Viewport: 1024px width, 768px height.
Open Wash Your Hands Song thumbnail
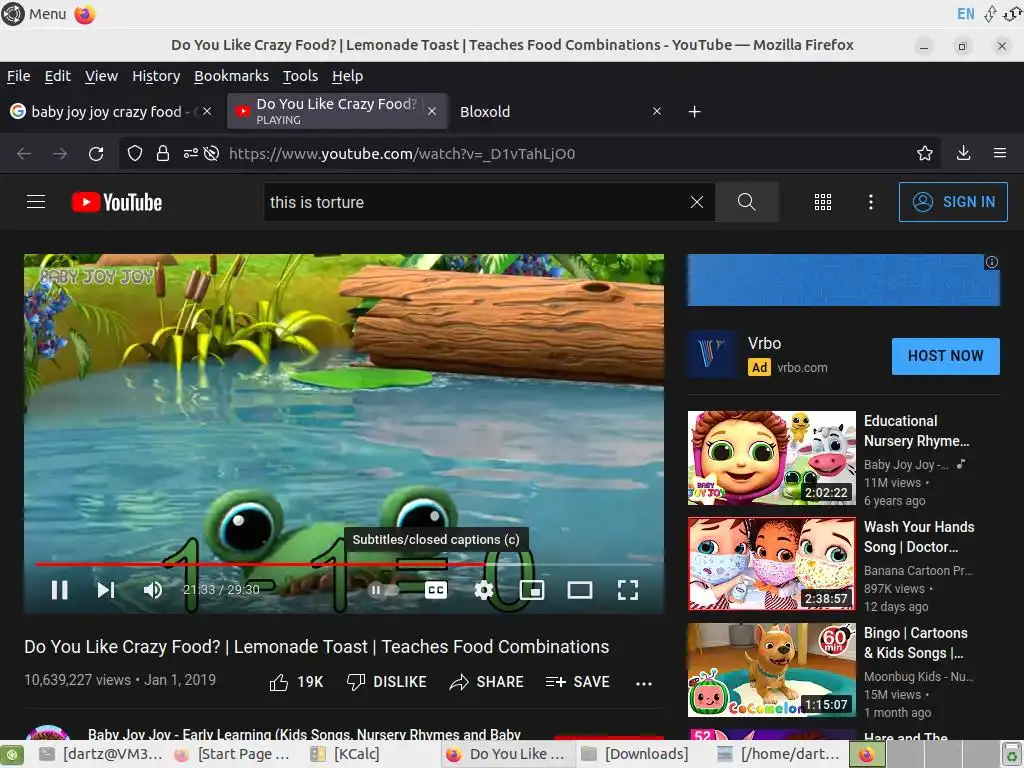pyautogui.click(x=771, y=564)
